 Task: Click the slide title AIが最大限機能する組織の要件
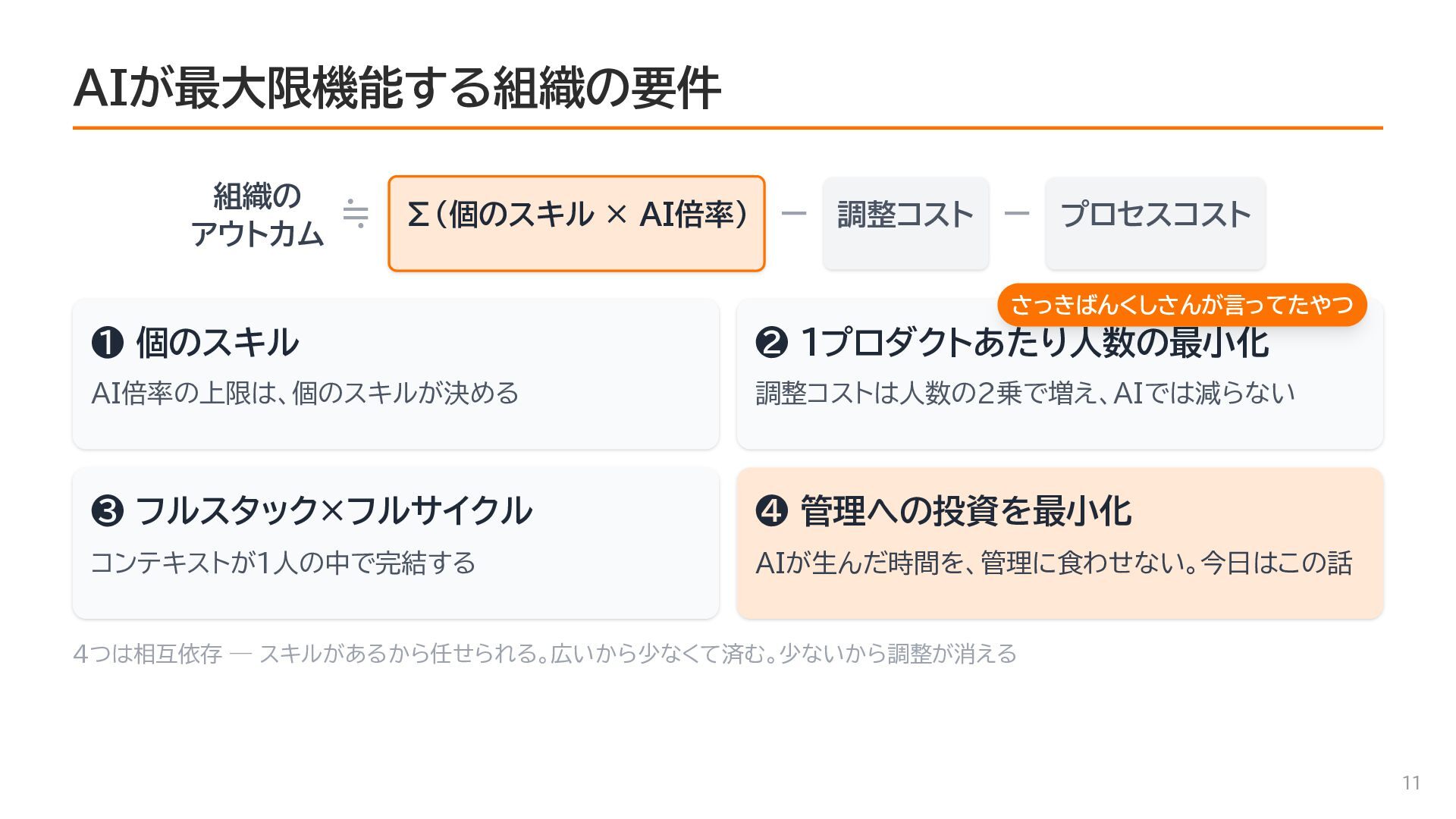pyautogui.click(x=397, y=88)
